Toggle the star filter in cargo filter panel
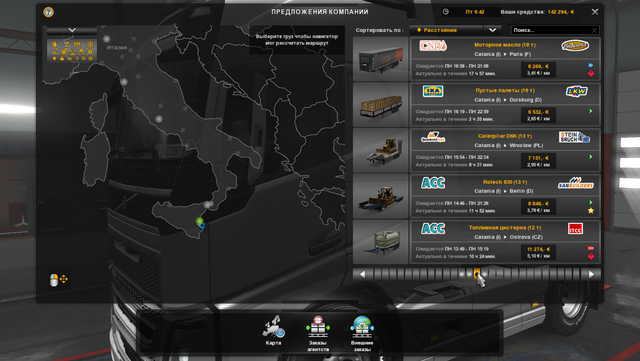640x361 pixels. 54,58
